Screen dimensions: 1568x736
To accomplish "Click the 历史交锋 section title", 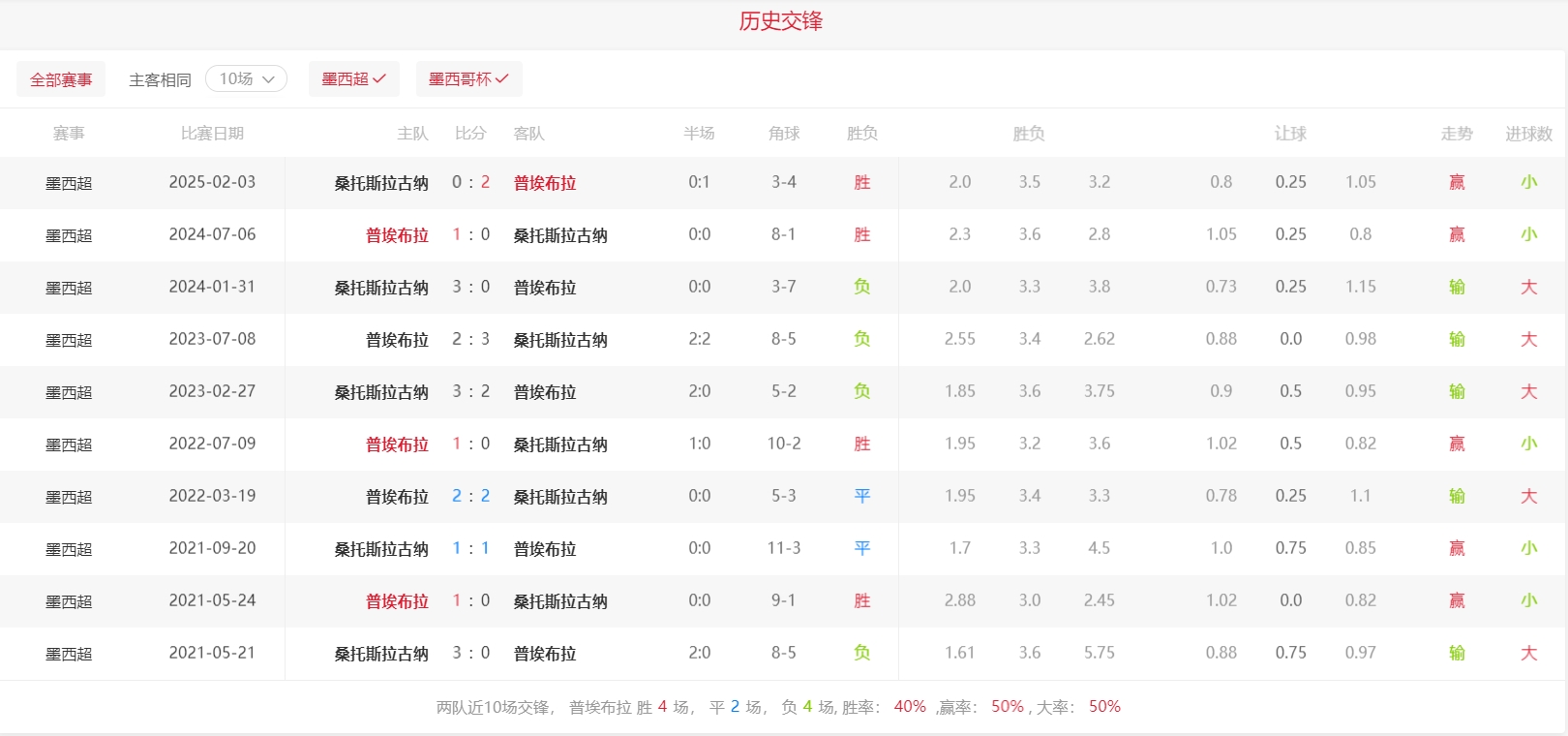I will (x=780, y=21).
